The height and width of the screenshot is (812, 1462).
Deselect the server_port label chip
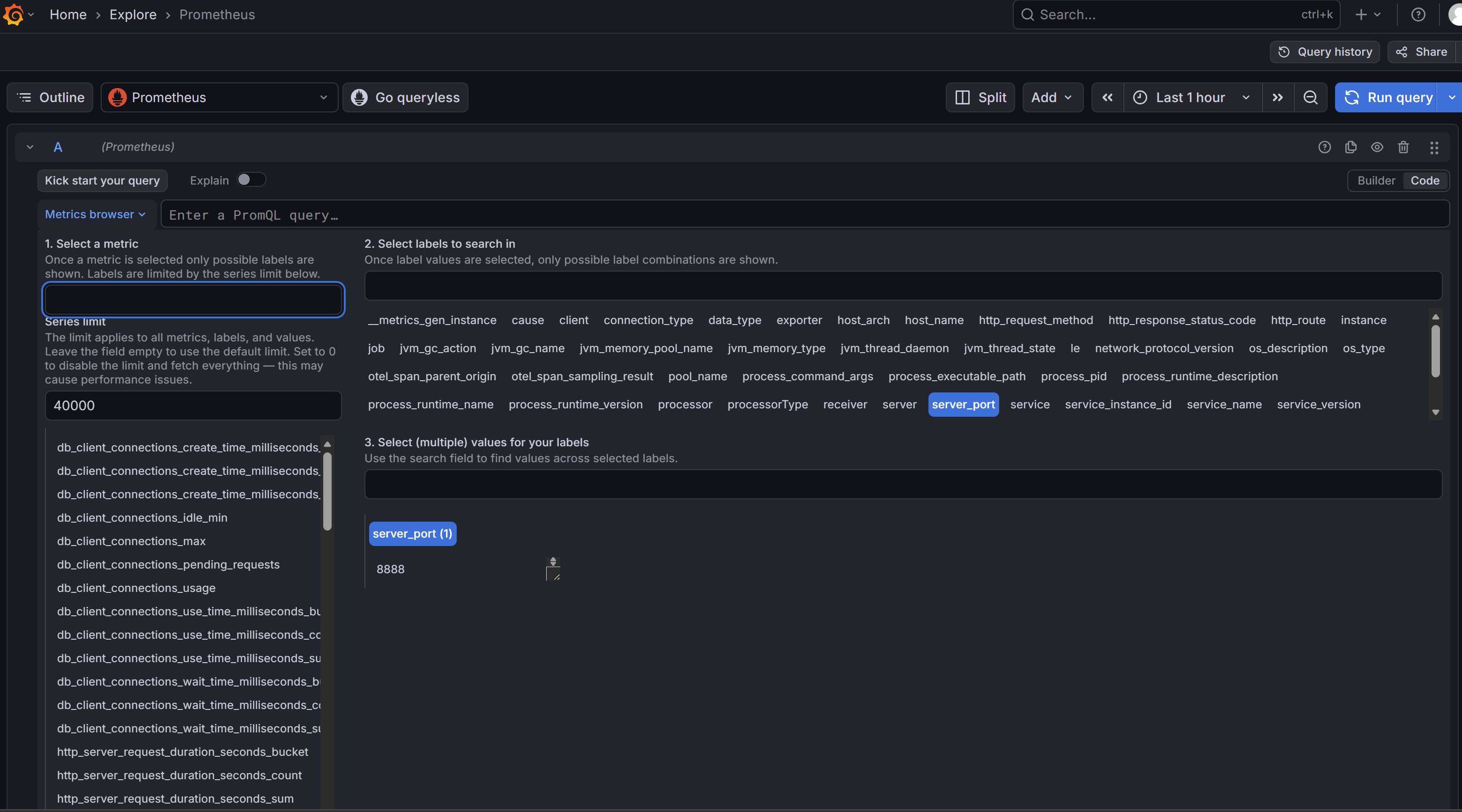click(x=963, y=405)
